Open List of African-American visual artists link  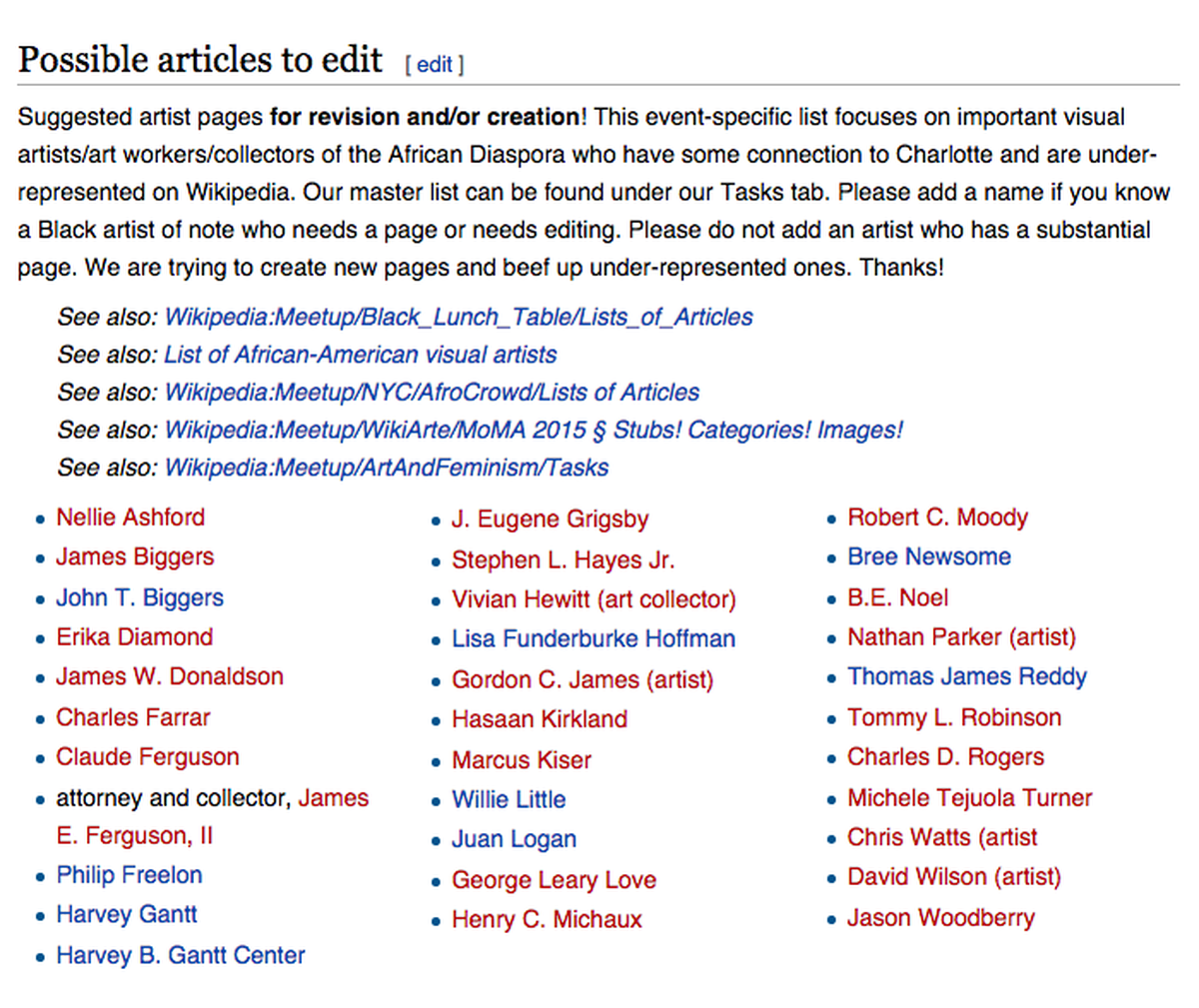[x=361, y=355]
